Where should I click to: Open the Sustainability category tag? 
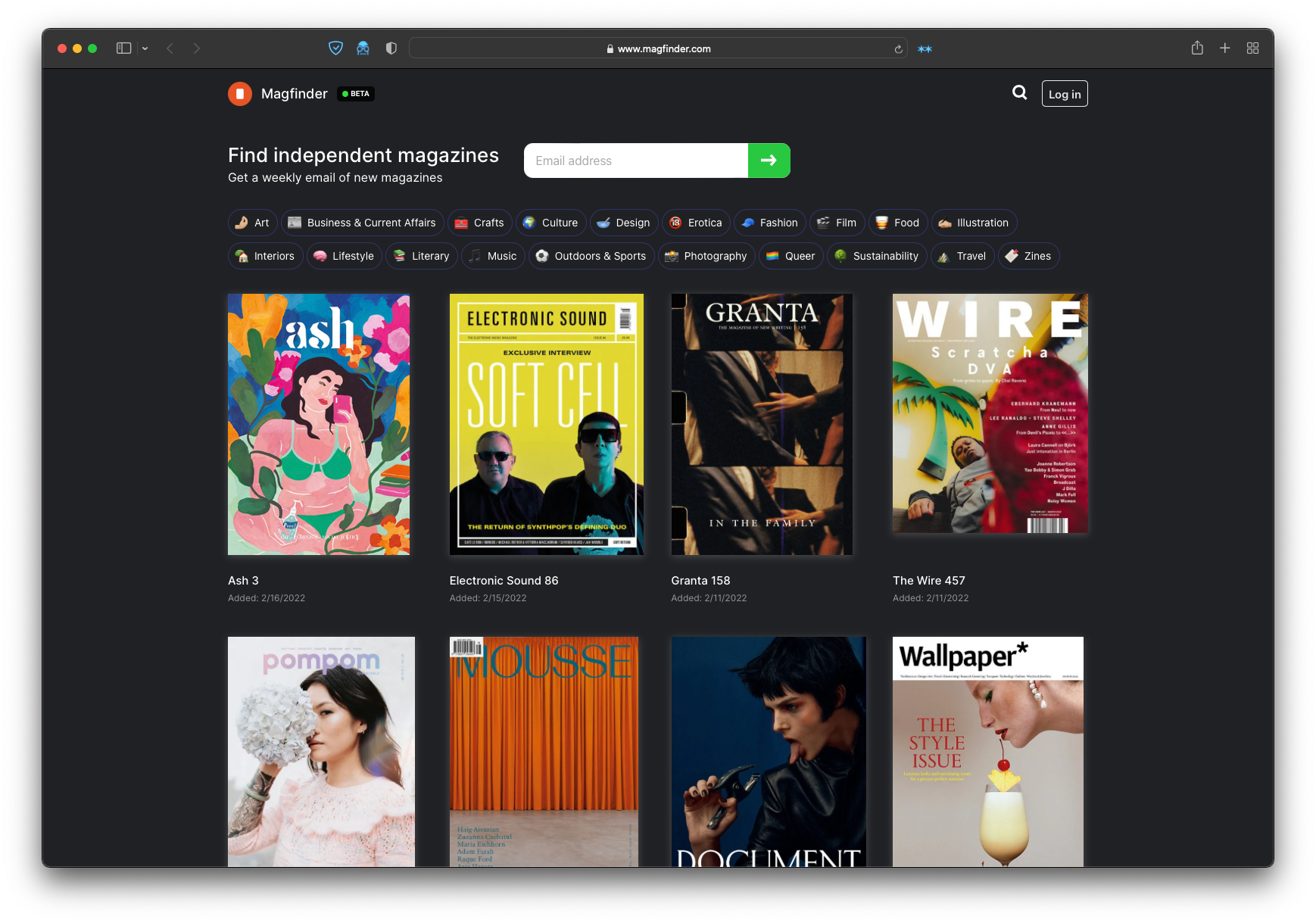click(877, 256)
